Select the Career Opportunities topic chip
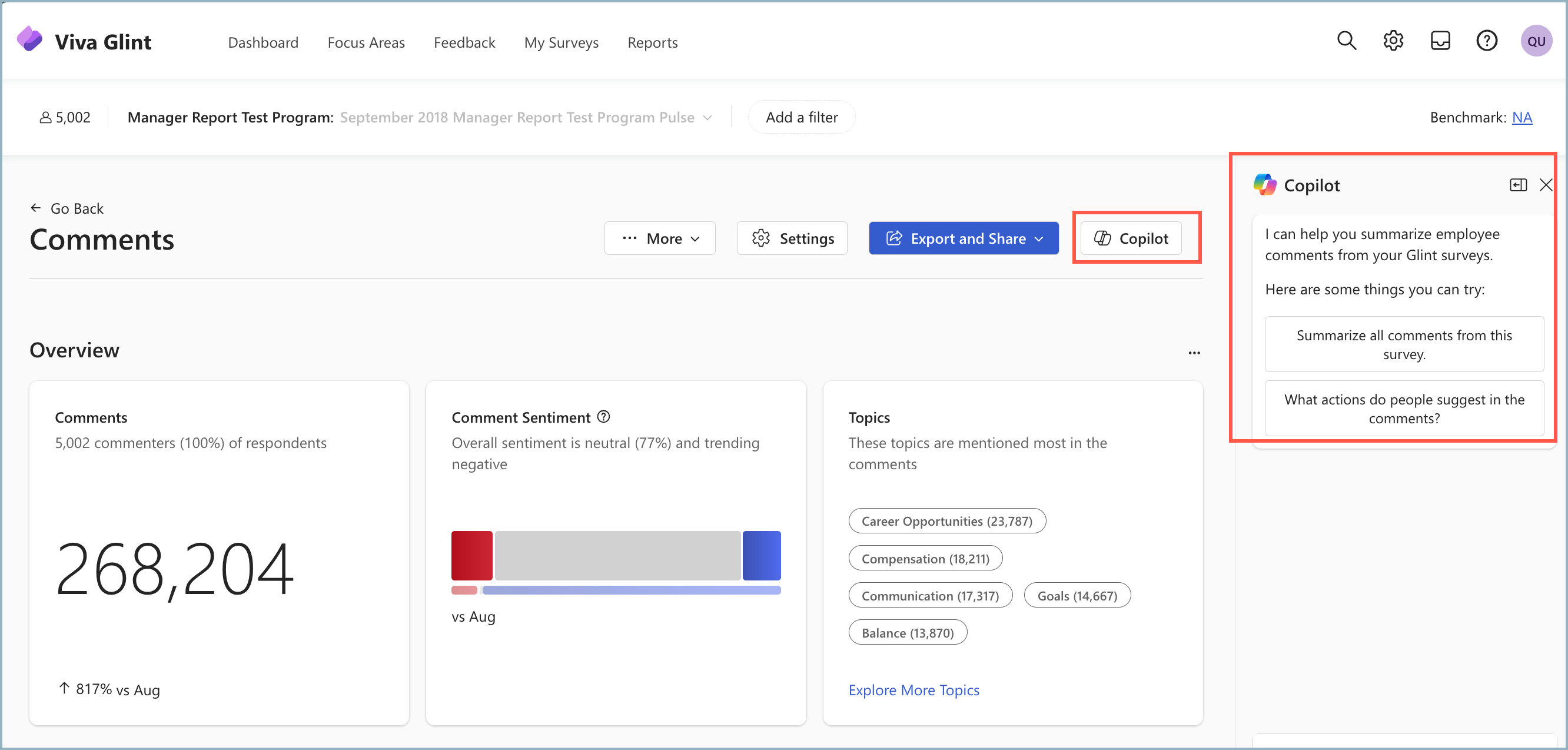This screenshot has width=1568, height=750. (x=946, y=521)
